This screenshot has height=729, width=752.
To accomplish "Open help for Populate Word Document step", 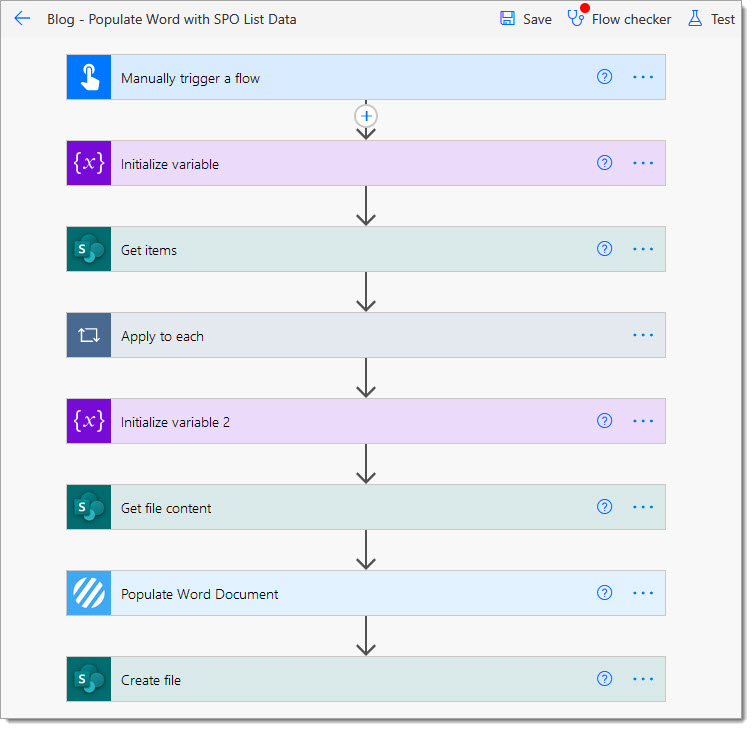I will pyautogui.click(x=604, y=592).
